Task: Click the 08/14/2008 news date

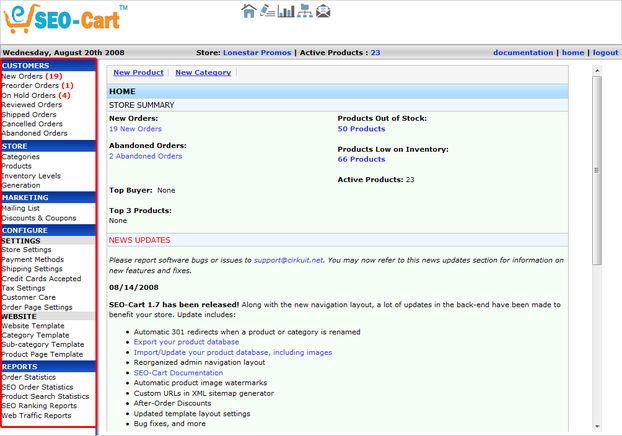Action: 134,287
